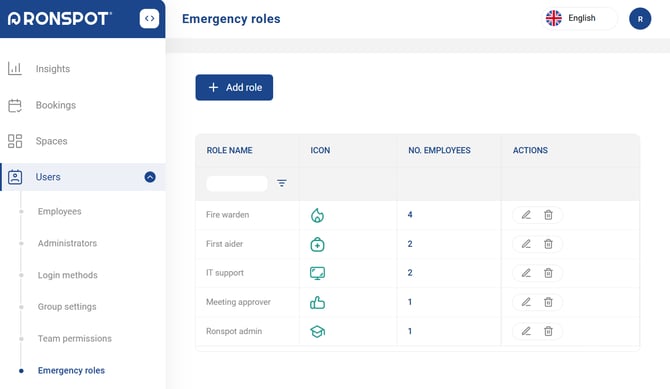The width and height of the screenshot is (670, 389).
Task: Click the ICON column header
Action: point(320,150)
